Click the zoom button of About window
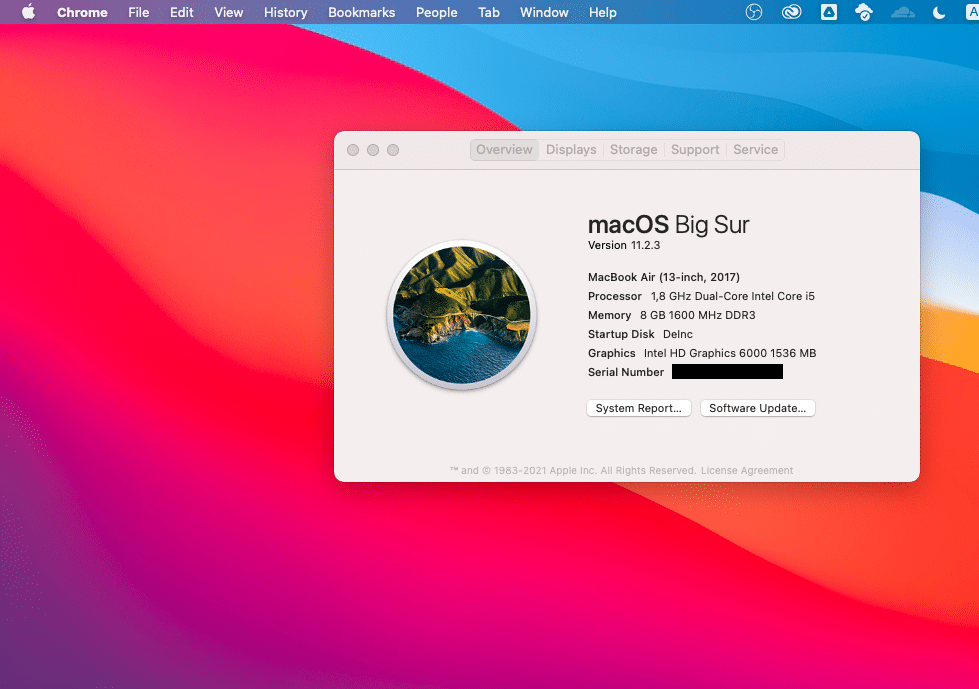979x689 pixels. coord(393,150)
